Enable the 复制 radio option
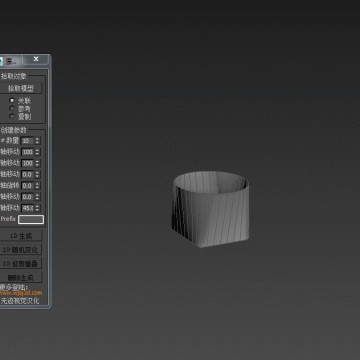Image resolution: width=360 pixels, height=360 pixels. 12,116
